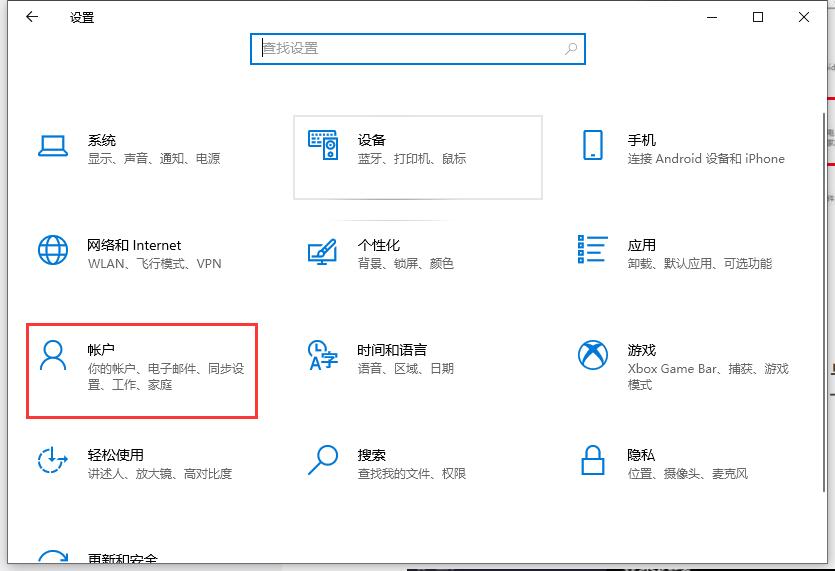Screen dimensions: 835x571
Task: Open the System laptop icon
Action: coord(53,145)
